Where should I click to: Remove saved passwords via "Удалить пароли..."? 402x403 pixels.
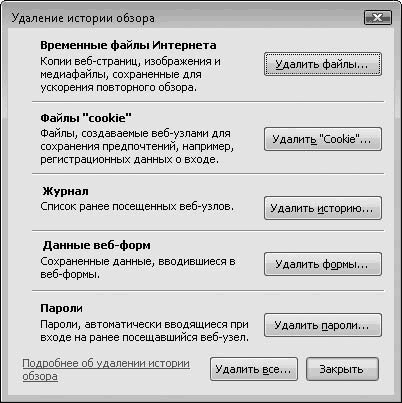(x=323, y=325)
